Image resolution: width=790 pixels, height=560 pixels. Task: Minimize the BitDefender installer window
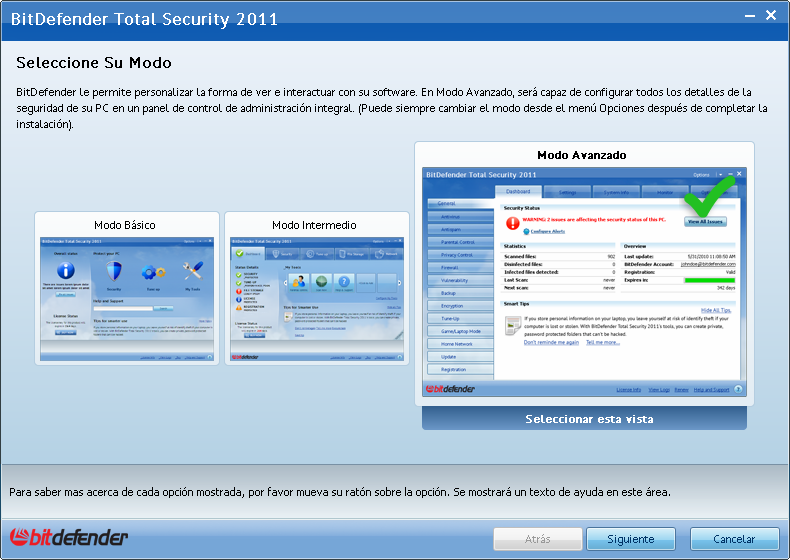click(x=750, y=16)
